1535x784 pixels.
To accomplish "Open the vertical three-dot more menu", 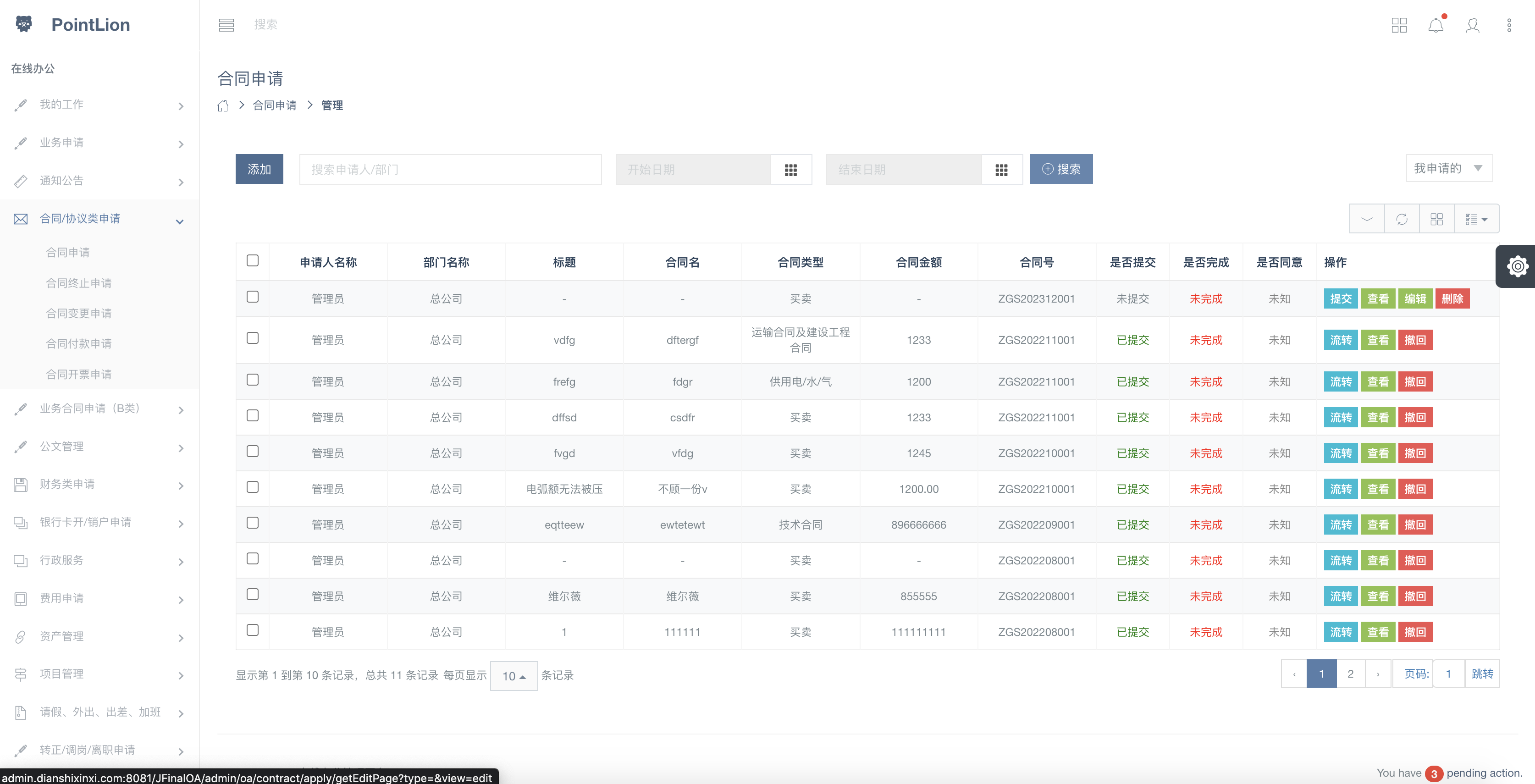I will point(1509,25).
